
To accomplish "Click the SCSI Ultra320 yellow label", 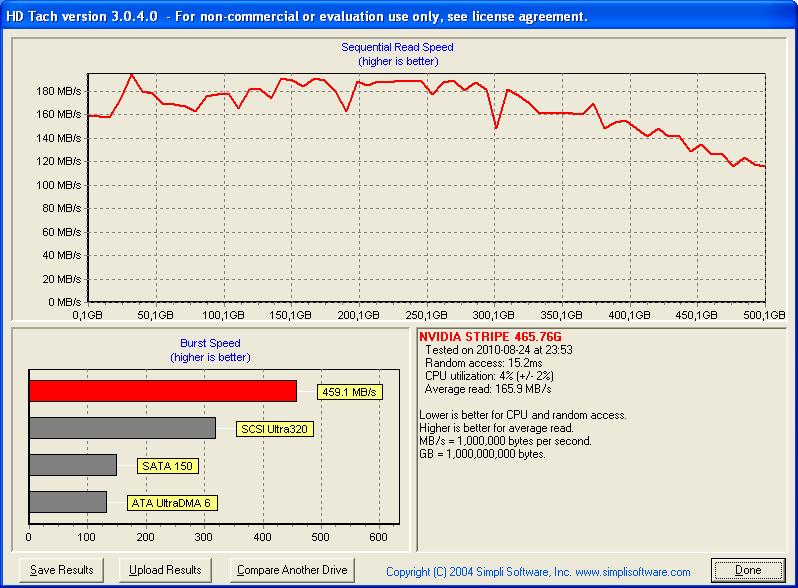I will click(x=274, y=429).
